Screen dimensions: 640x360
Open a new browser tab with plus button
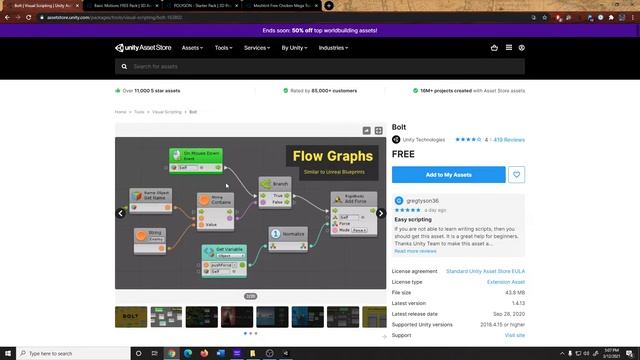(x=329, y=6)
